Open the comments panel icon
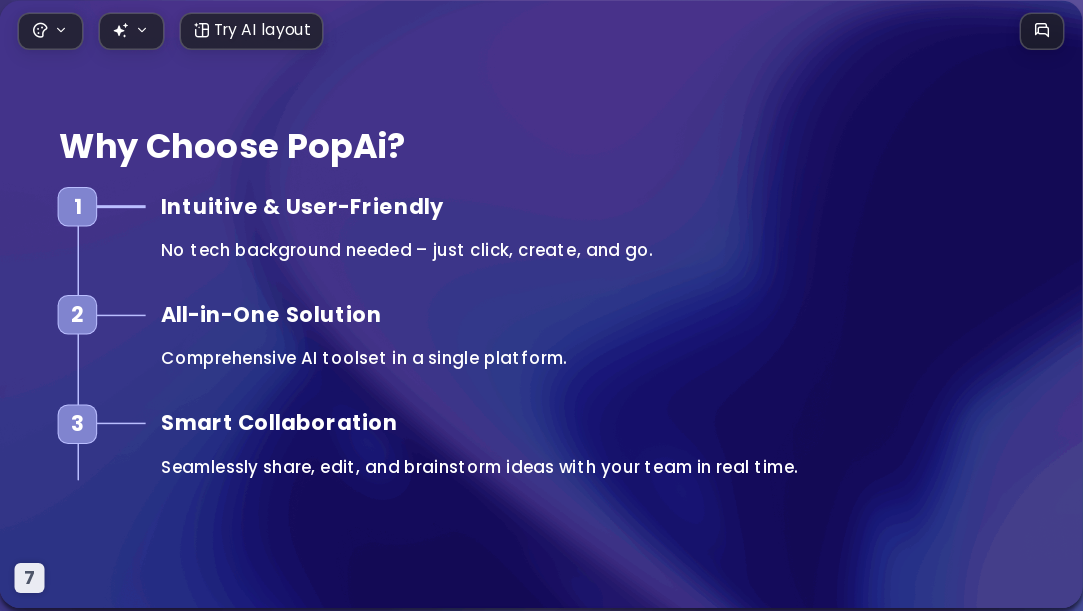This screenshot has width=1083, height=611. (x=1042, y=31)
